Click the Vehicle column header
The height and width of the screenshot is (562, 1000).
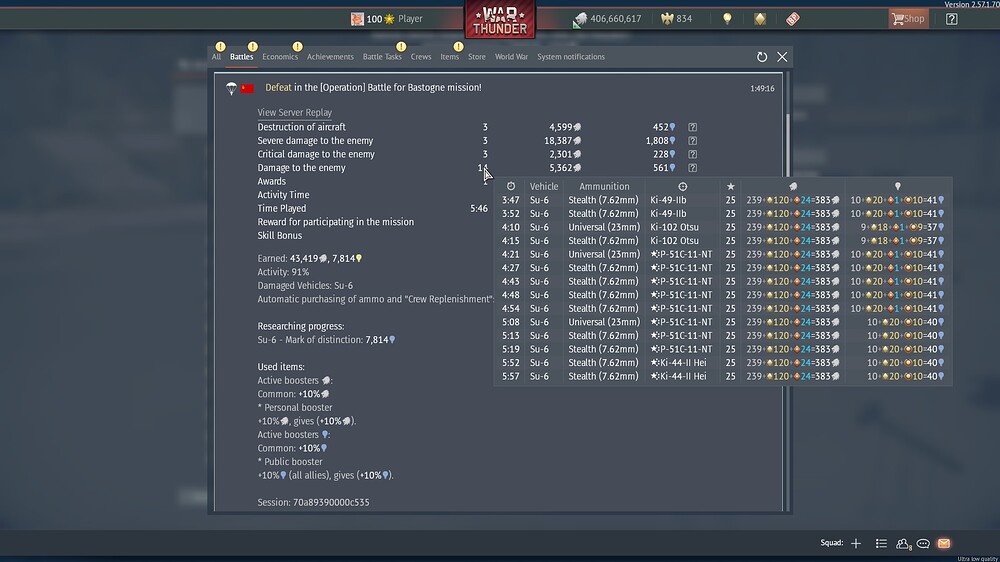[543, 186]
